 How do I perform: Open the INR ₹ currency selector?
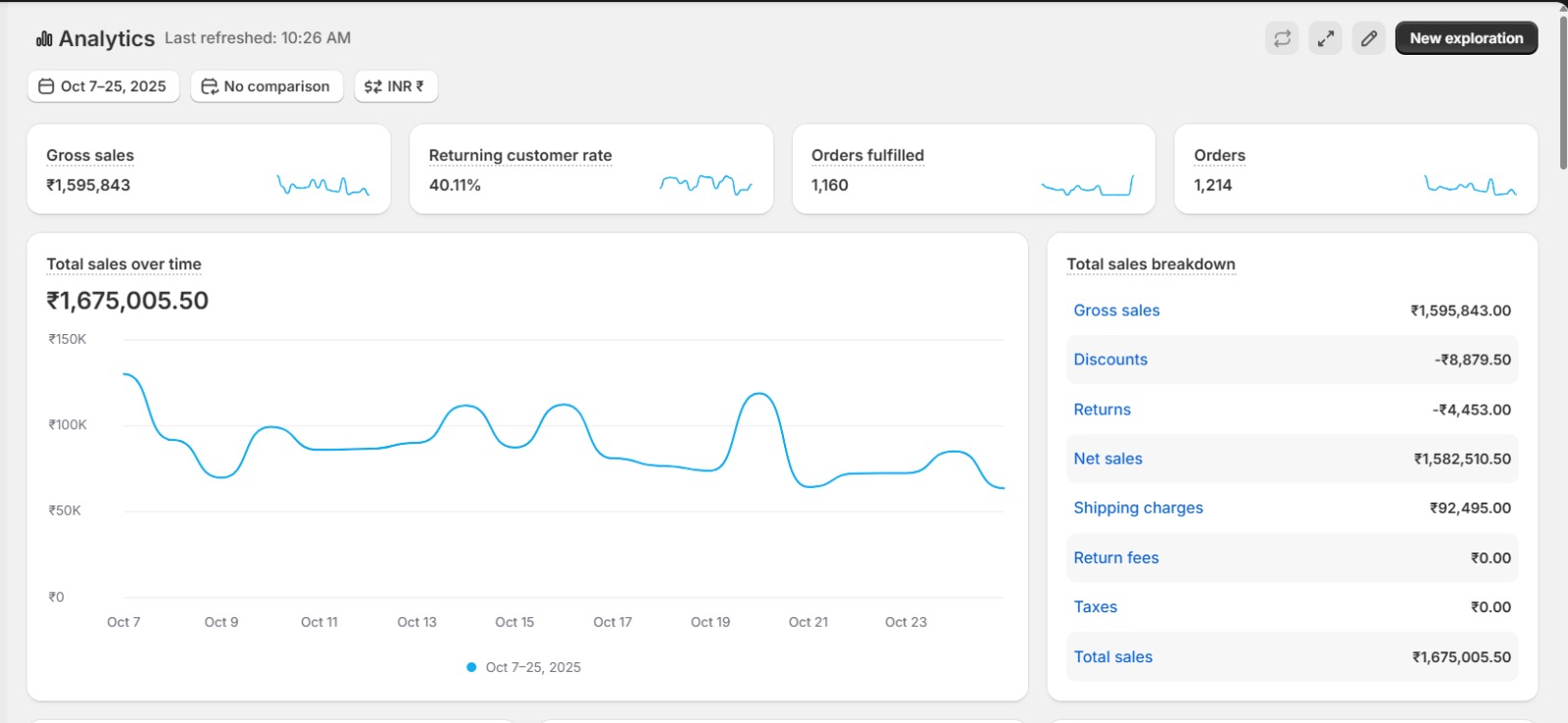395,86
